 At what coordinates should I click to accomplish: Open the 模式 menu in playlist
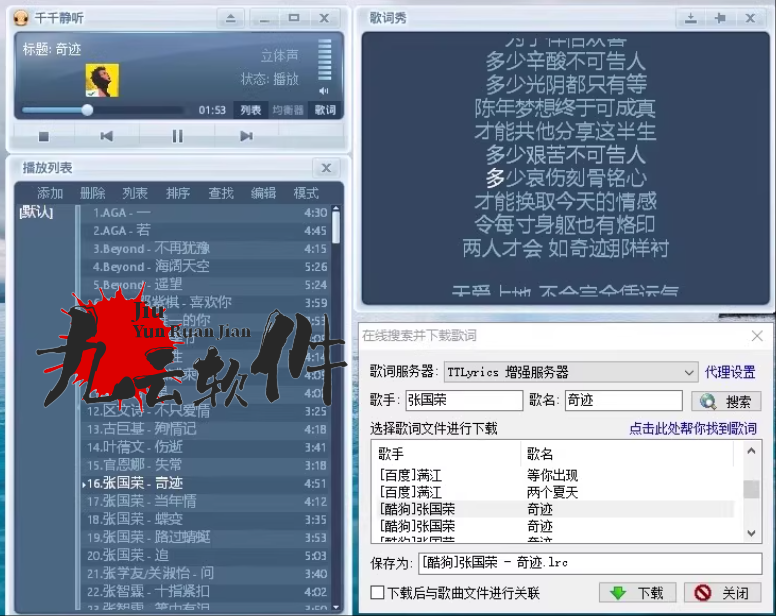[306, 193]
